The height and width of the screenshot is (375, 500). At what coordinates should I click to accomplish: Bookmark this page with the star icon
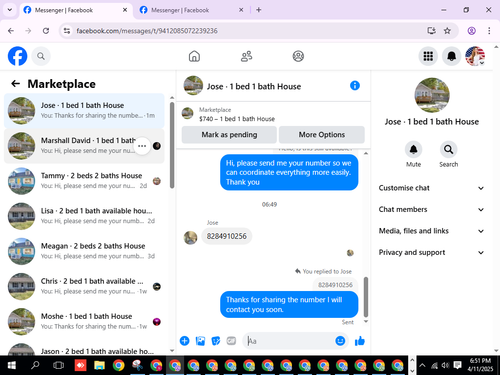(447, 31)
